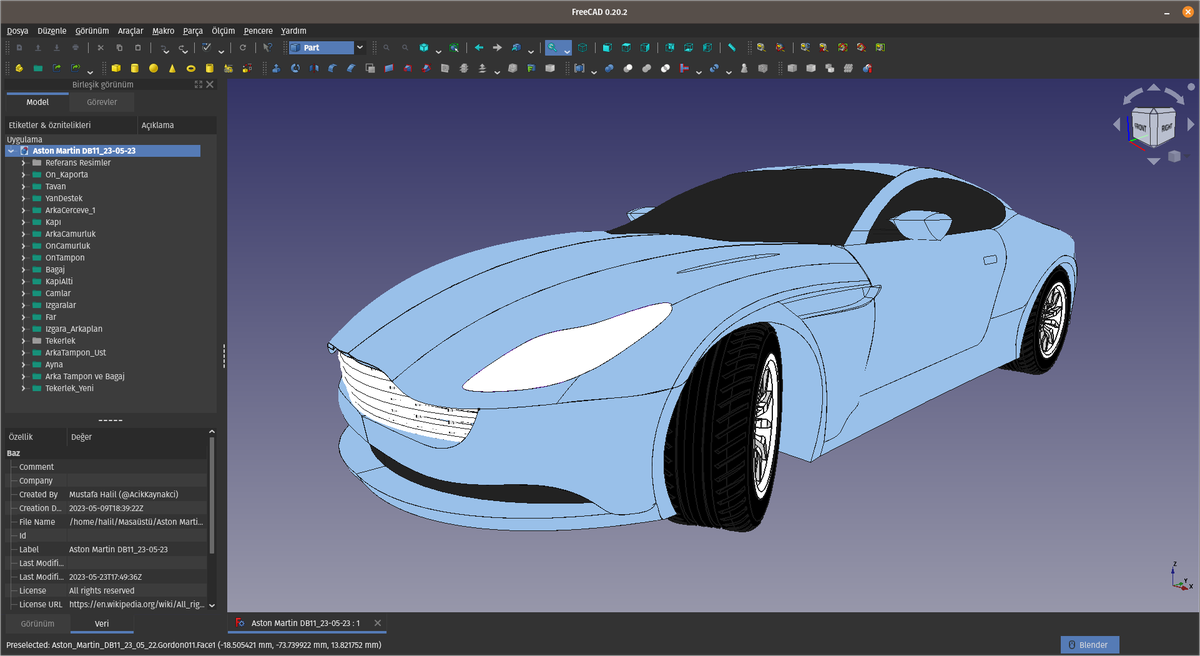Create a Torus primitive
This screenshot has width=1200, height=656.
(x=191, y=68)
